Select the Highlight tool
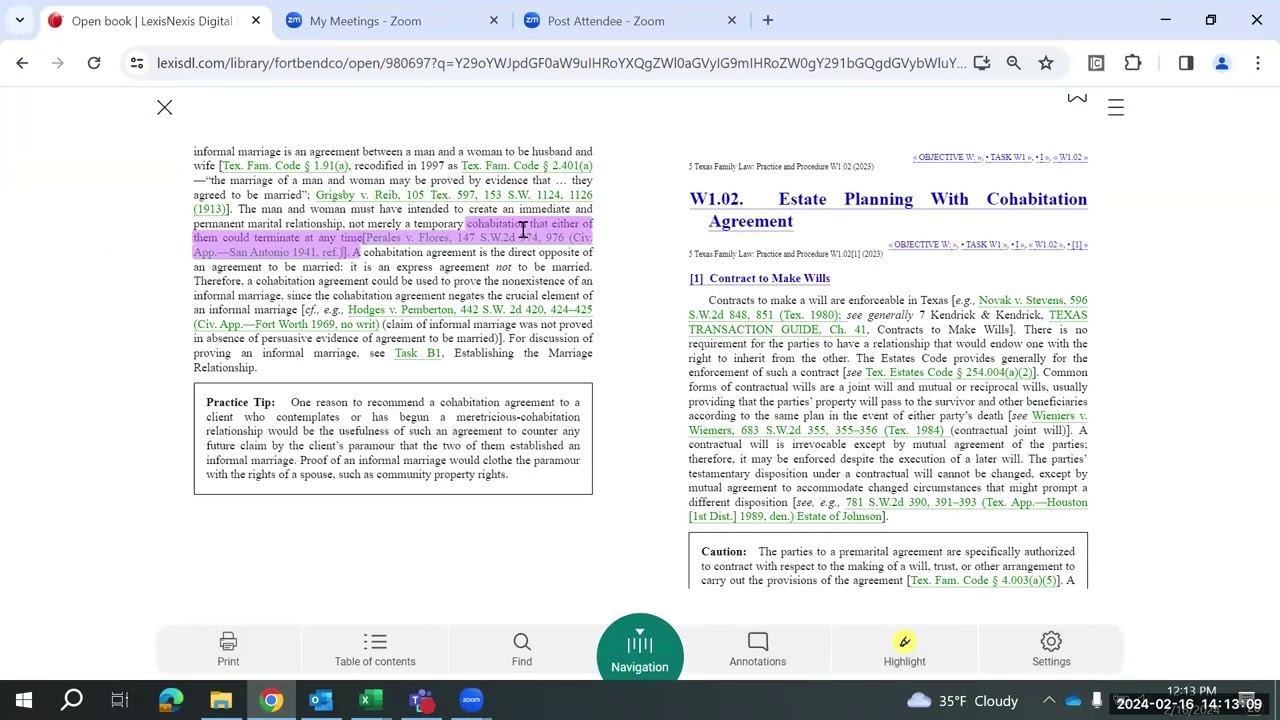The width and height of the screenshot is (1280, 720). tap(905, 649)
